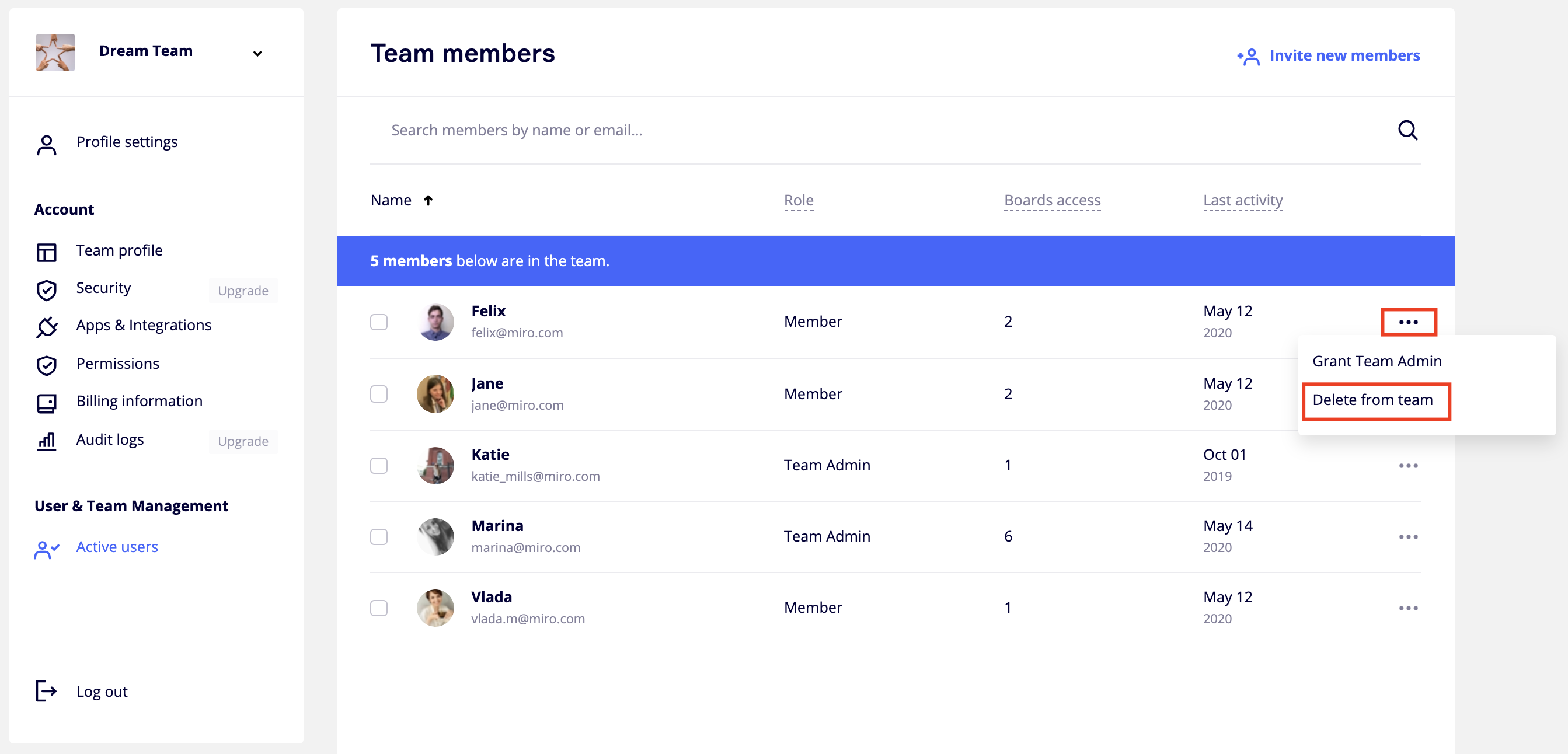
Task: Open Vlada's three-dot more menu
Action: 1408,608
